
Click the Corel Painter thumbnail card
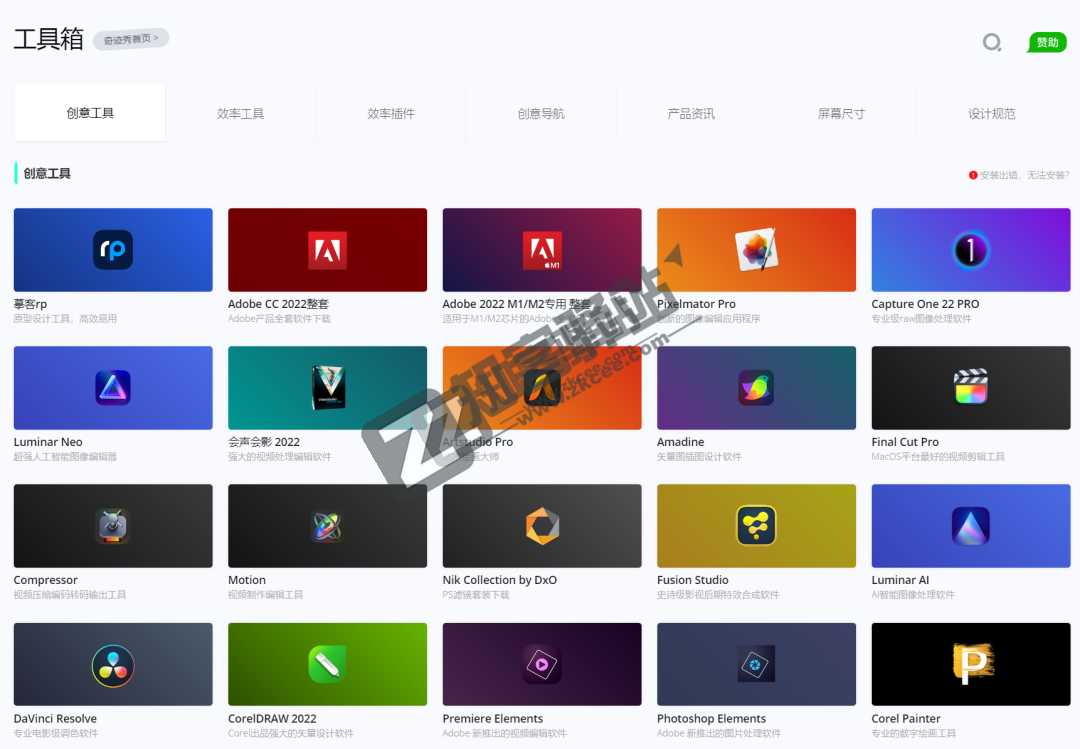(x=970, y=664)
